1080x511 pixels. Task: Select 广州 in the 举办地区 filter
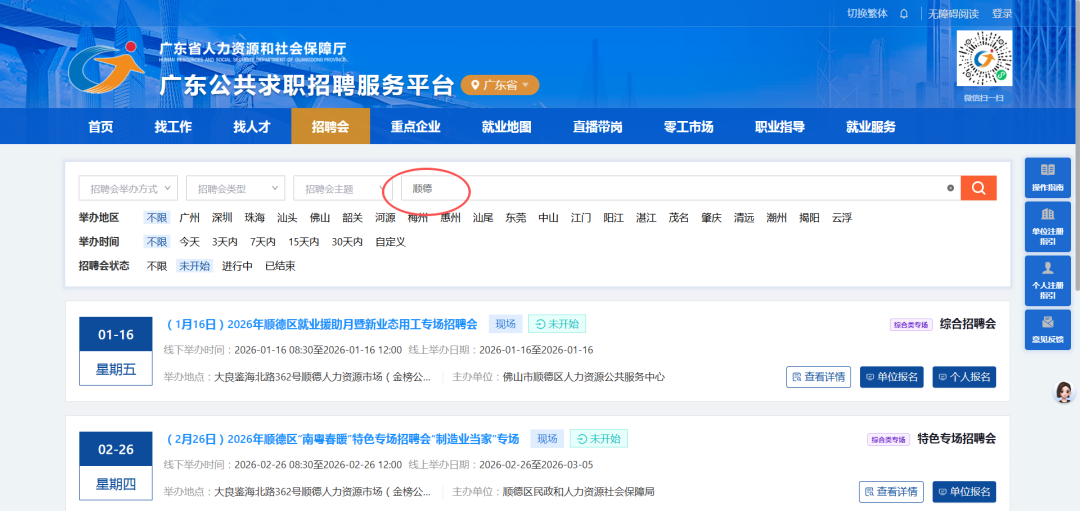[189, 217]
